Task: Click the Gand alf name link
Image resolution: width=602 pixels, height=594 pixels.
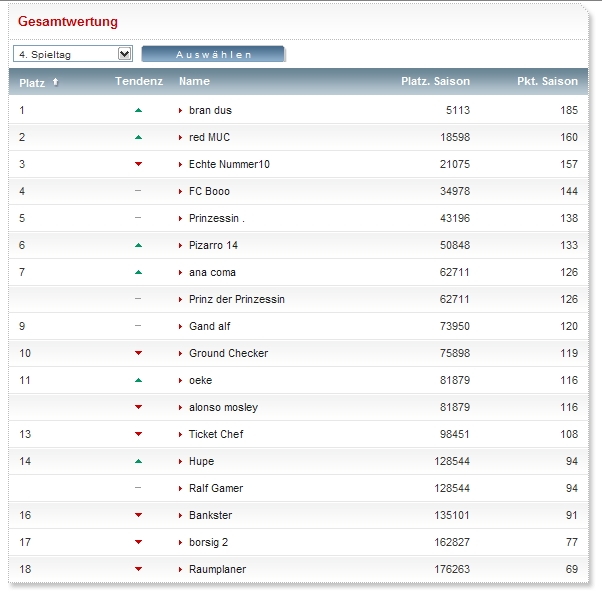Action: 209,326
